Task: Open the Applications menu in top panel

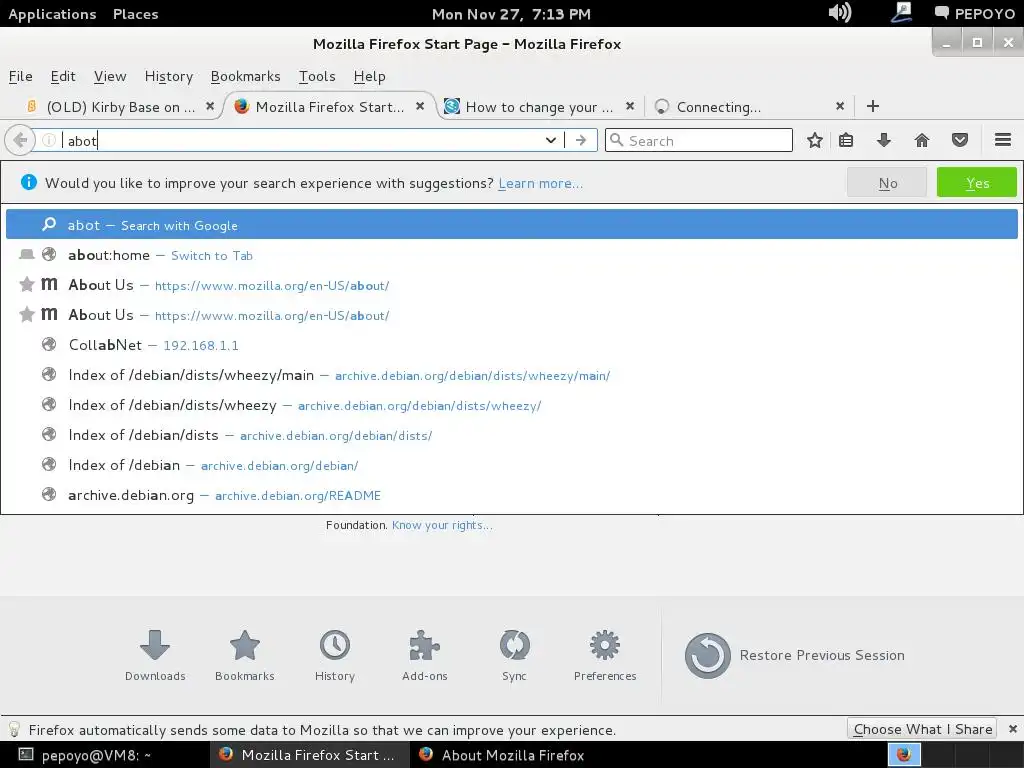Action: pyautogui.click(x=52, y=14)
